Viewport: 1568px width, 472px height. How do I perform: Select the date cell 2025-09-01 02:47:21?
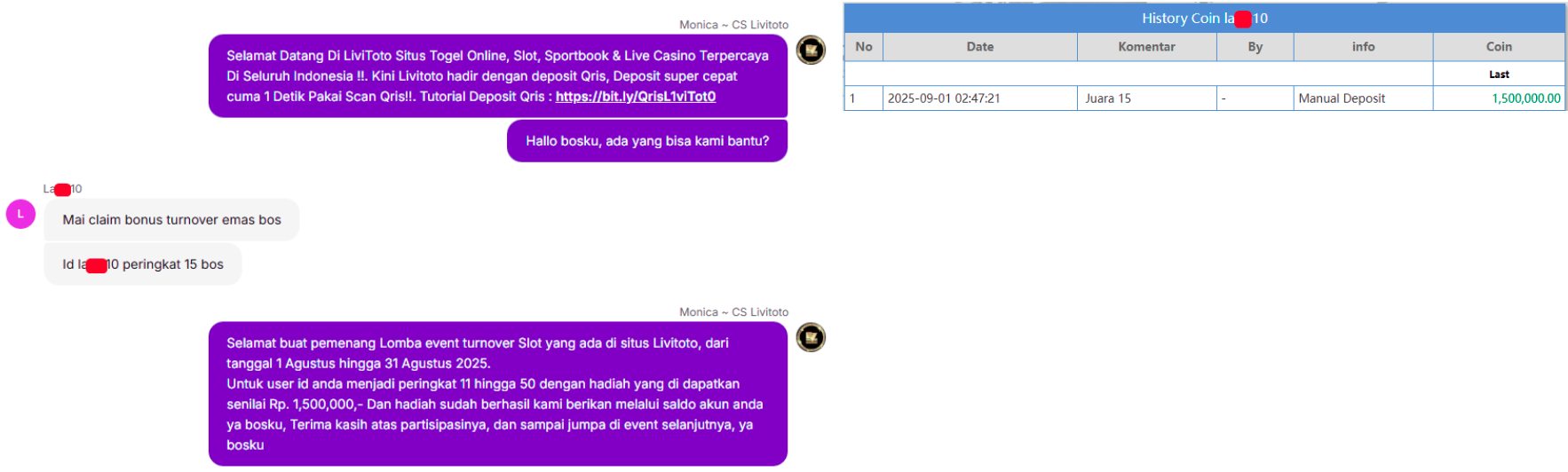pyautogui.click(x=980, y=98)
